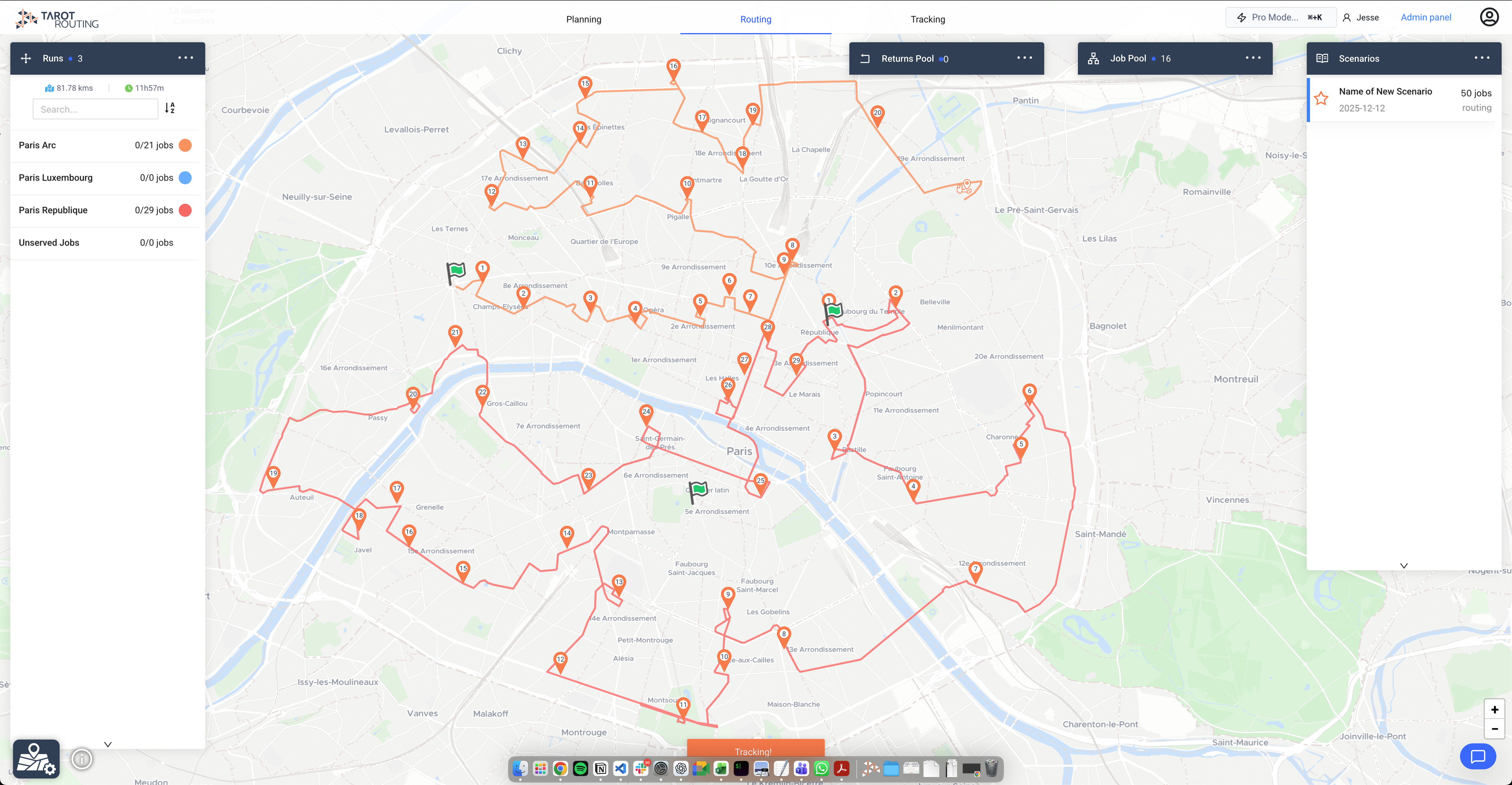Switch to the Tracking tab
1512x785 pixels.
click(927, 19)
